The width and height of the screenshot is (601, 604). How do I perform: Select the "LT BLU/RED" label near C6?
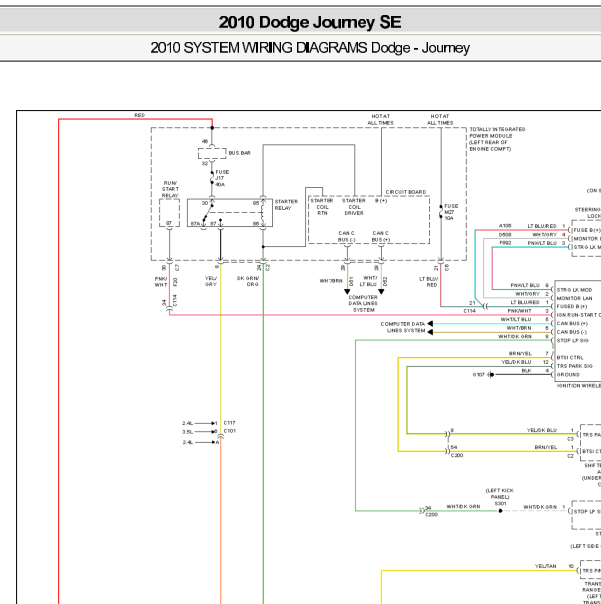click(428, 282)
